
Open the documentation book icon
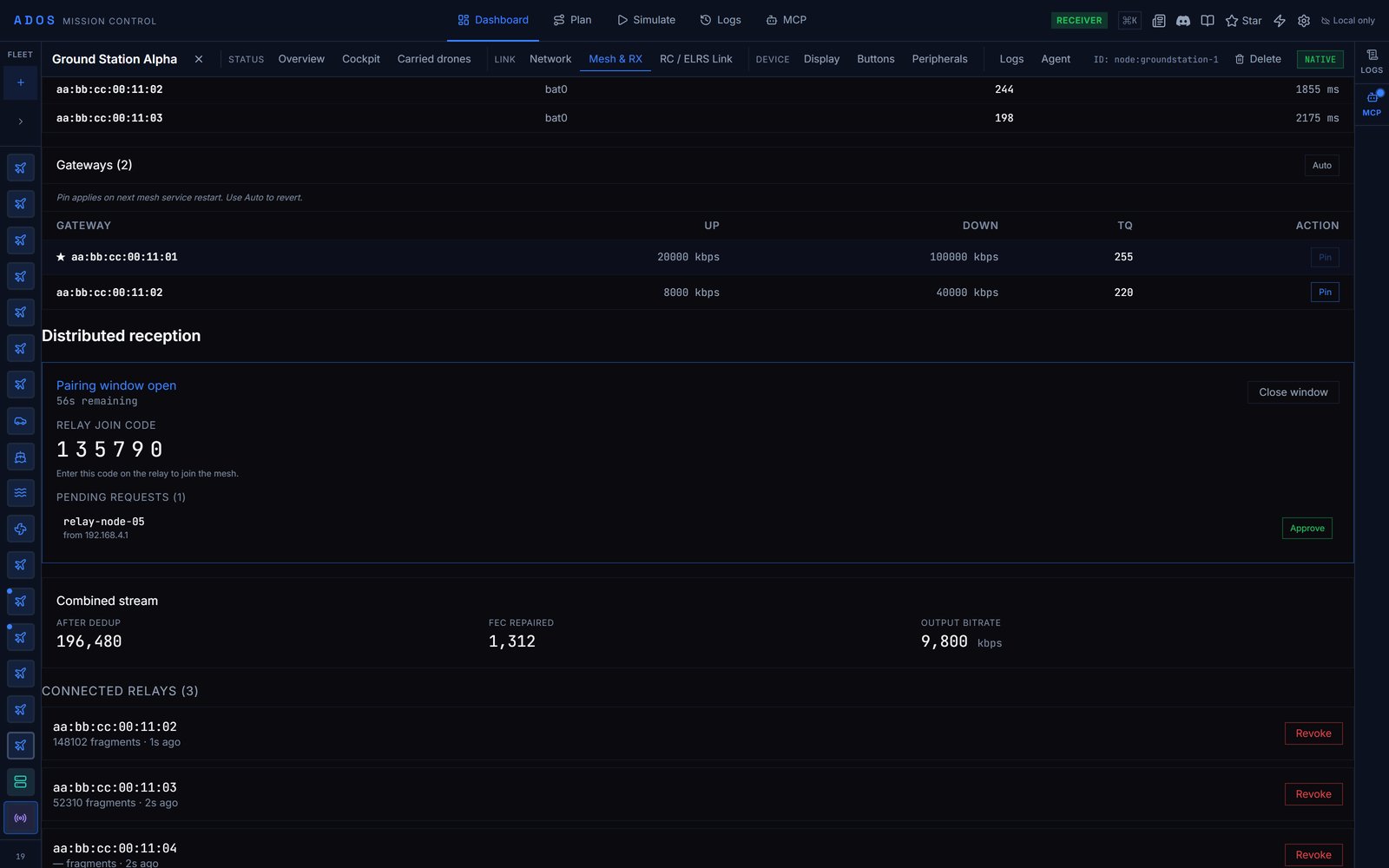point(1207,20)
